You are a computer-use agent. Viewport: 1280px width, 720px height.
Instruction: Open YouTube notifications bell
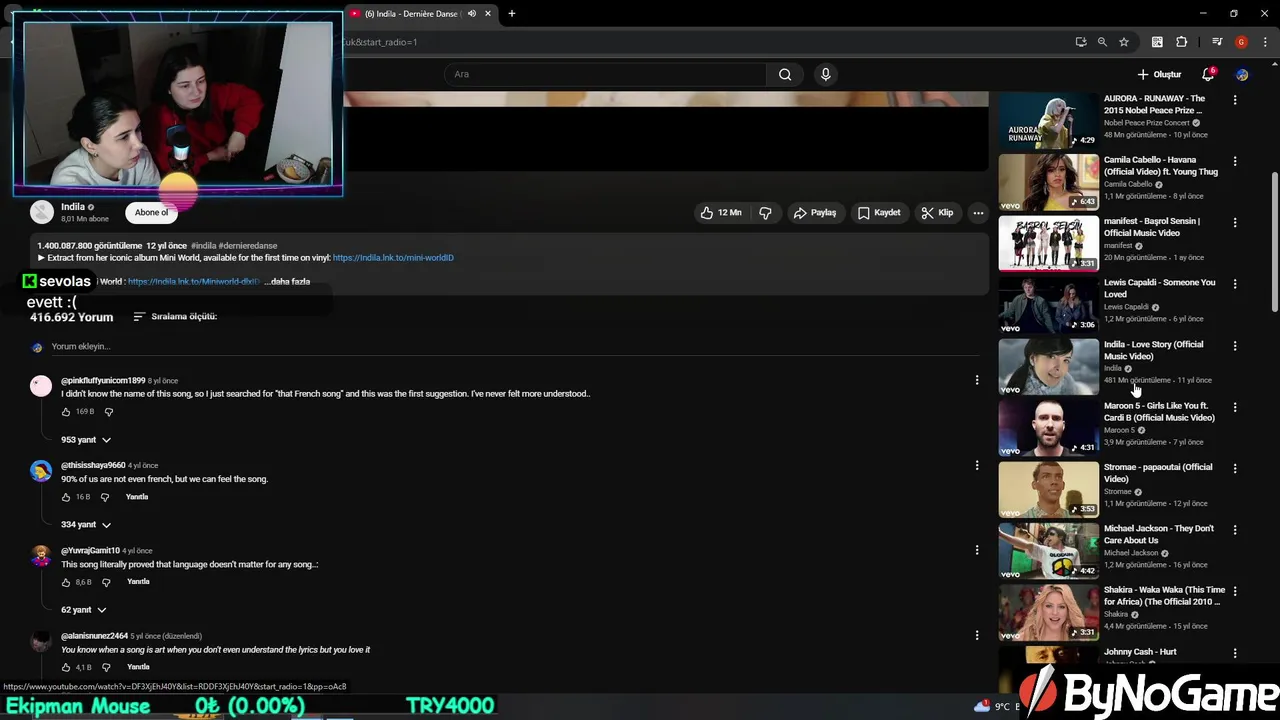pyautogui.click(x=1208, y=75)
